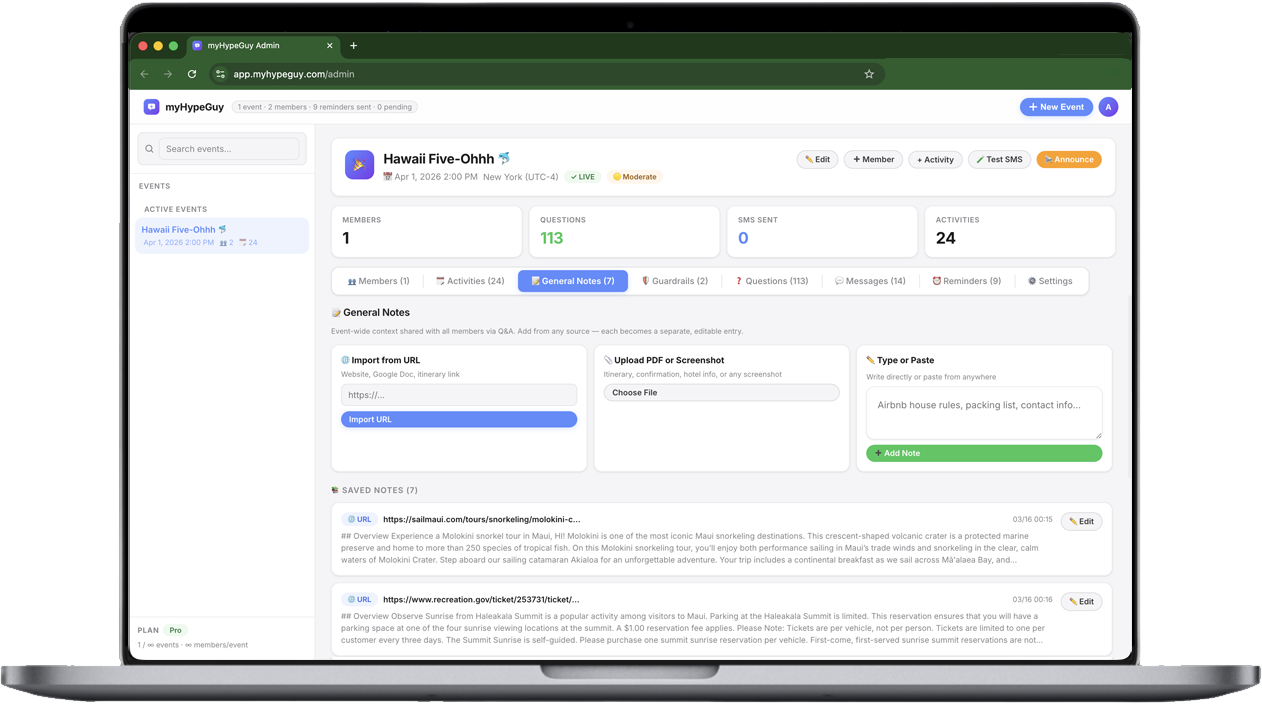Bookmark page with star icon
Viewport: 1262px width, 704px height.
869,74
